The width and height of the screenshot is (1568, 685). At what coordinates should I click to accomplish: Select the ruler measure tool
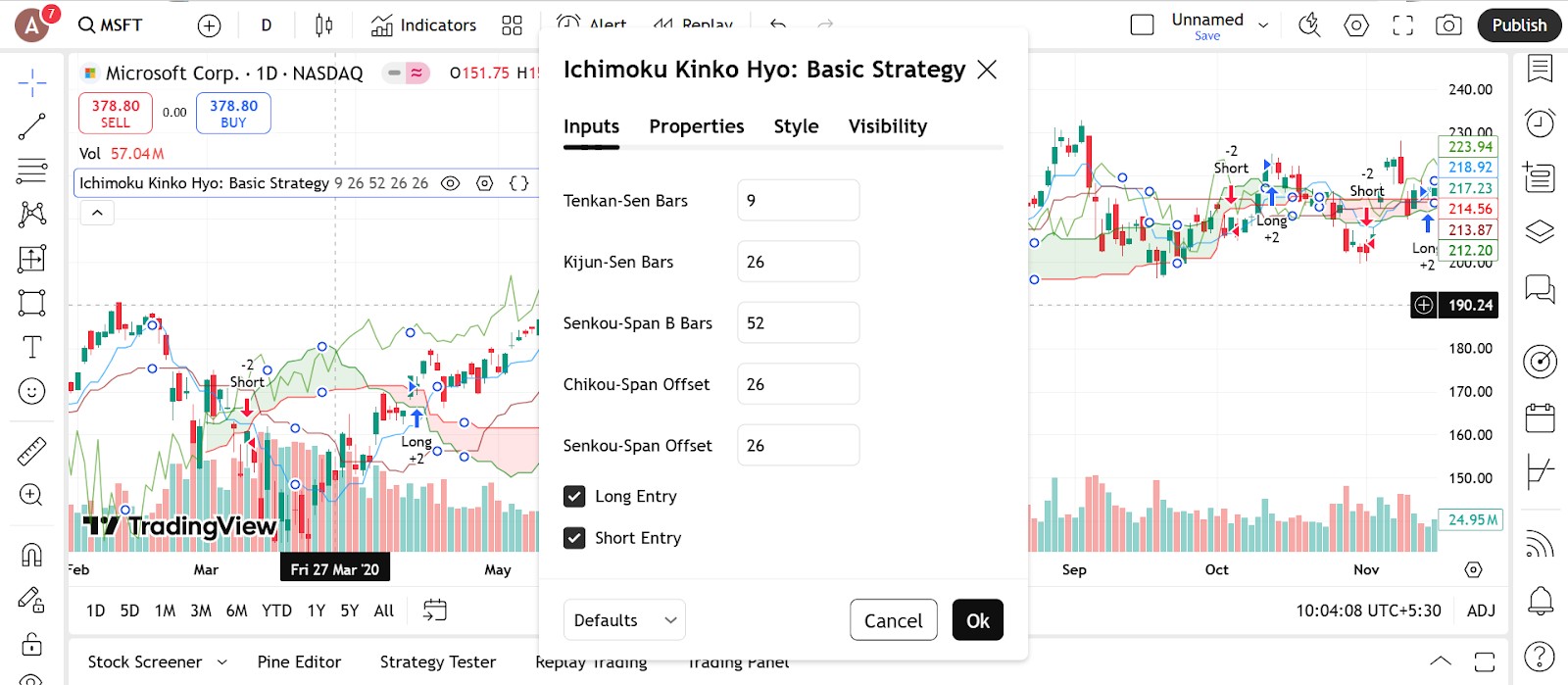tap(32, 451)
